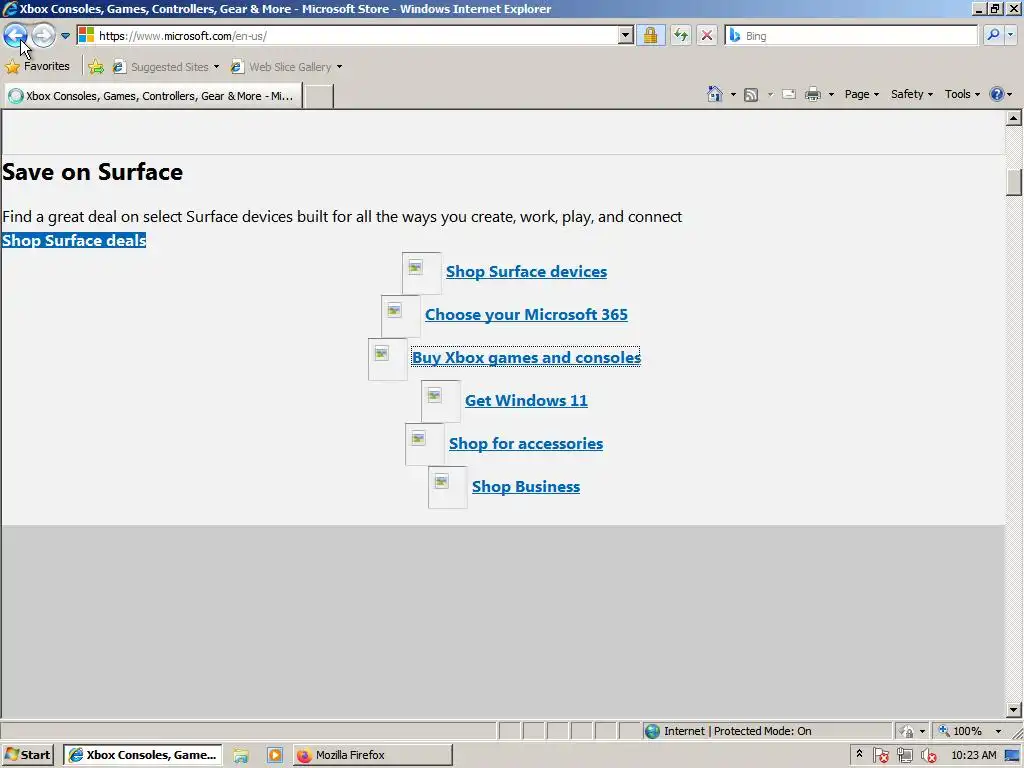
Task: Click the Bing search box
Action: tap(850, 36)
